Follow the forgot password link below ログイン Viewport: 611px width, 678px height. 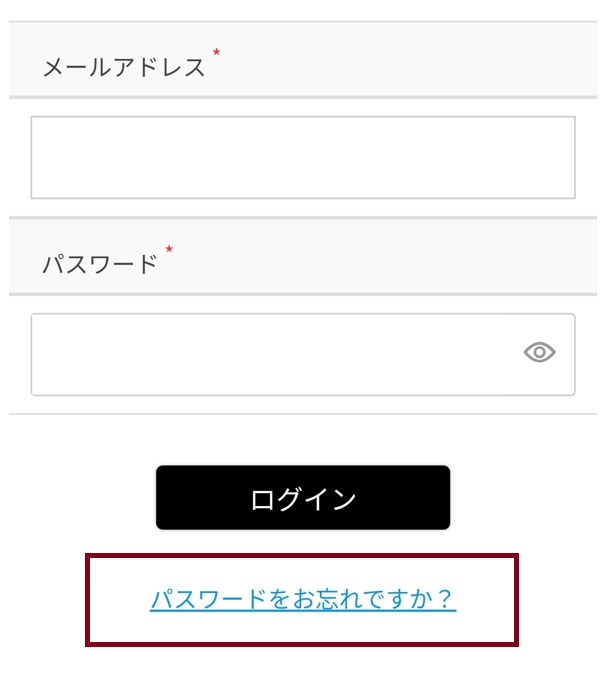[303, 599]
